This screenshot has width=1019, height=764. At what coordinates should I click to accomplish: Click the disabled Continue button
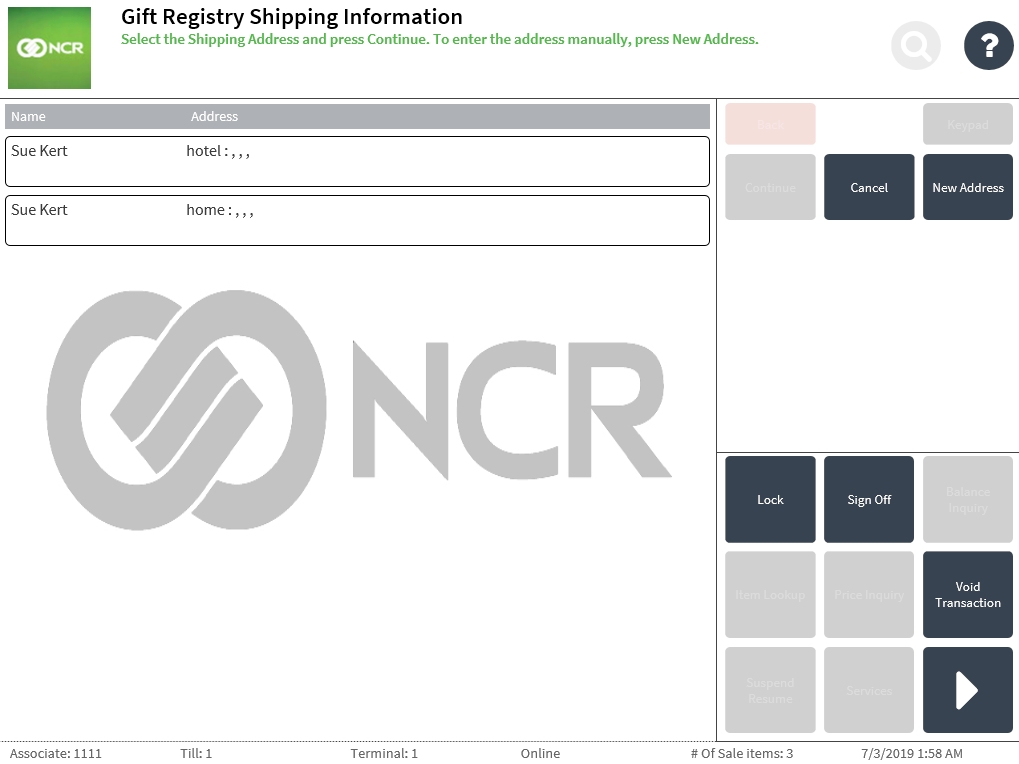[x=770, y=187]
